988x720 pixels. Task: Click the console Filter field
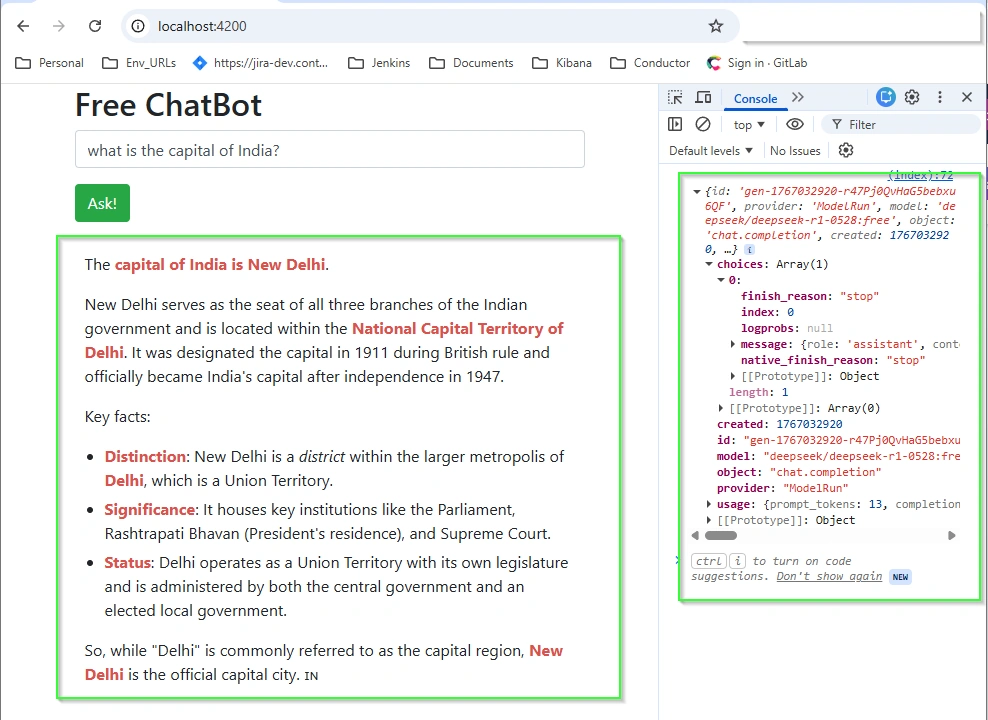pos(901,125)
